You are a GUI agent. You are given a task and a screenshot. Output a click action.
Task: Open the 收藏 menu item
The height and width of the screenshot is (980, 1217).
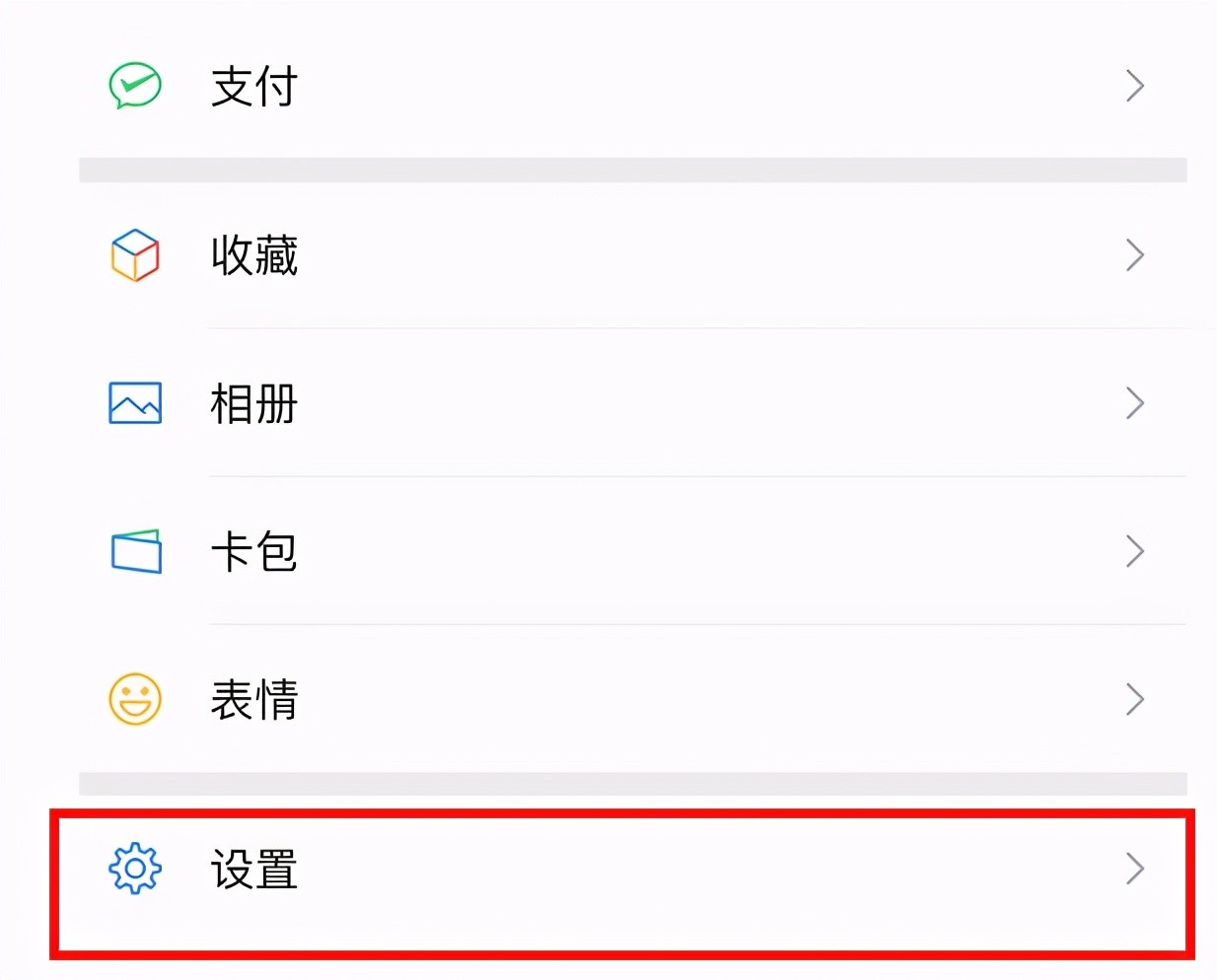(x=252, y=255)
